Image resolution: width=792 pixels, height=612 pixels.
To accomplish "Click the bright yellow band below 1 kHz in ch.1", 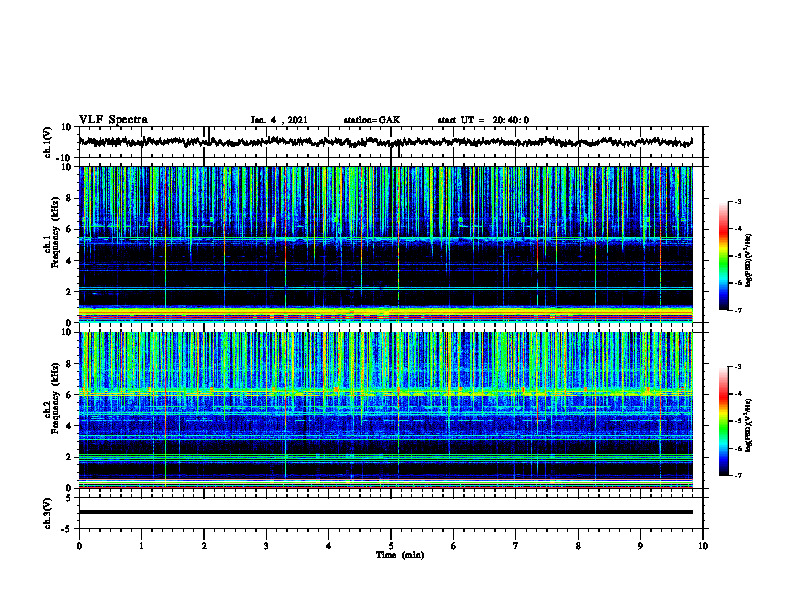I will point(385,312).
